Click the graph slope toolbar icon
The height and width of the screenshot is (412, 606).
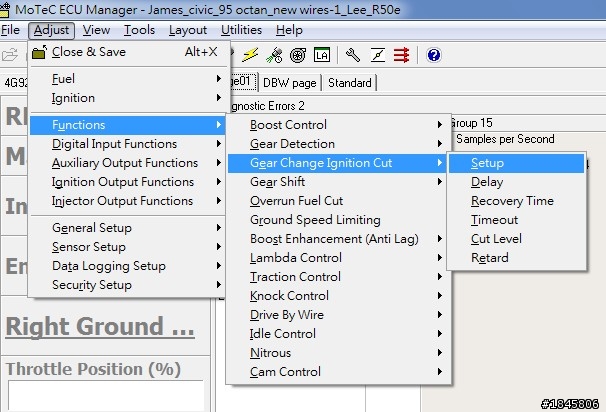[x=378, y=55]
